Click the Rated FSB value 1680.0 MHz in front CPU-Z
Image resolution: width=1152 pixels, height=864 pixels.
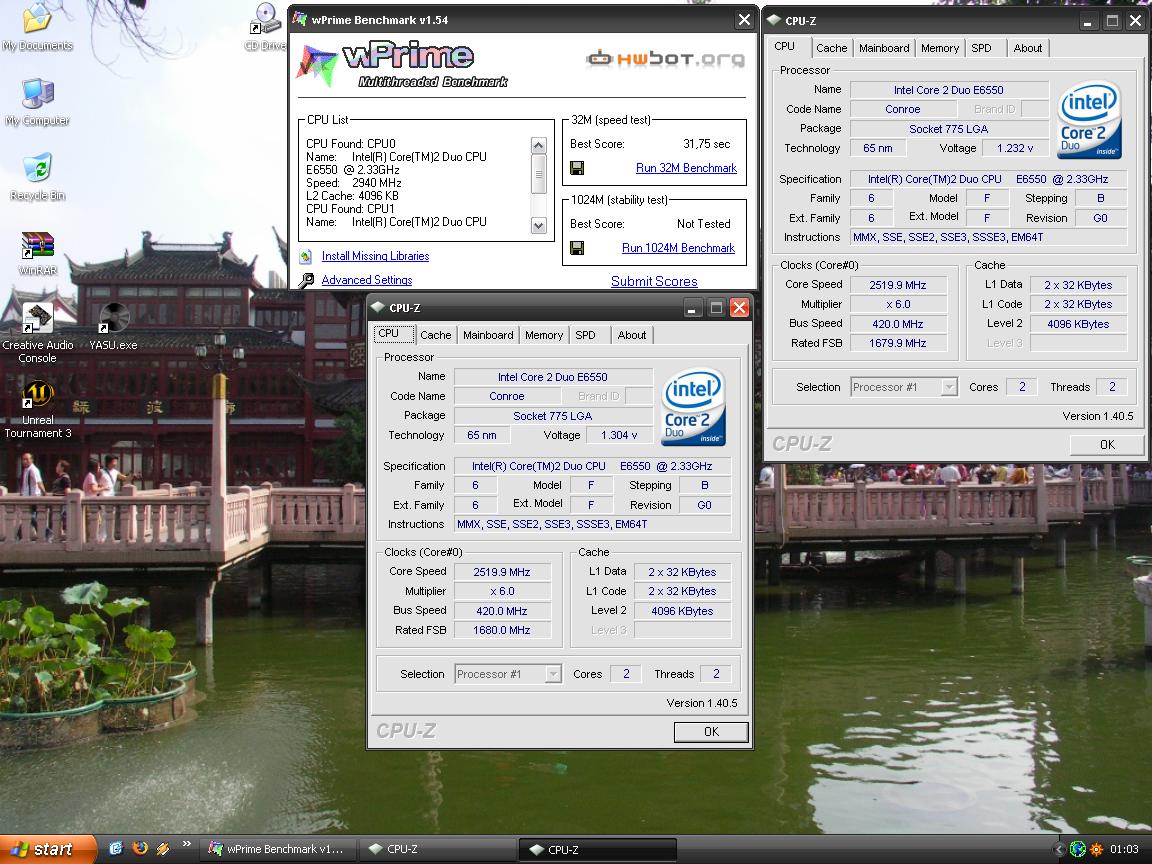(x=502, y=630)
